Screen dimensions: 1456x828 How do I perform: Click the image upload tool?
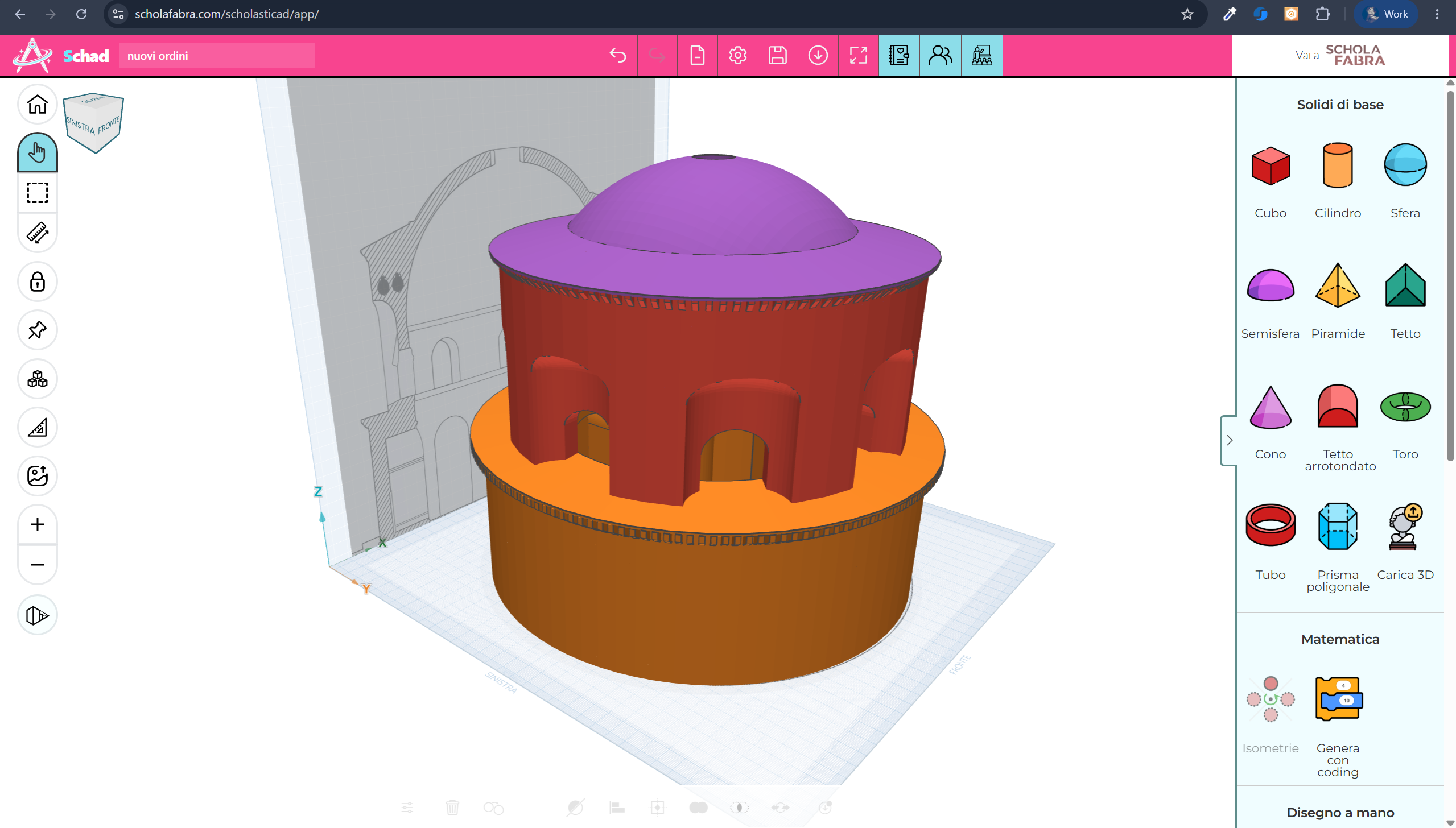38,476
